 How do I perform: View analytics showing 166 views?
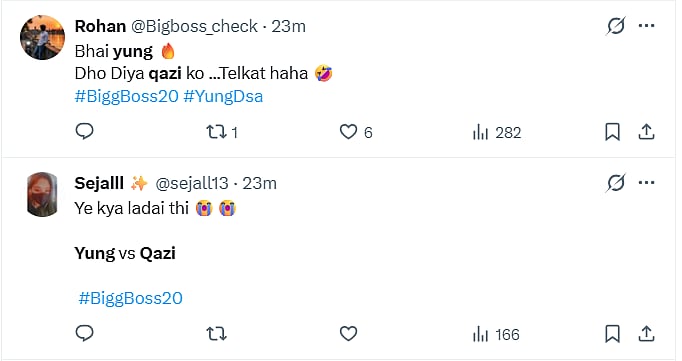(x=496, y=334)
